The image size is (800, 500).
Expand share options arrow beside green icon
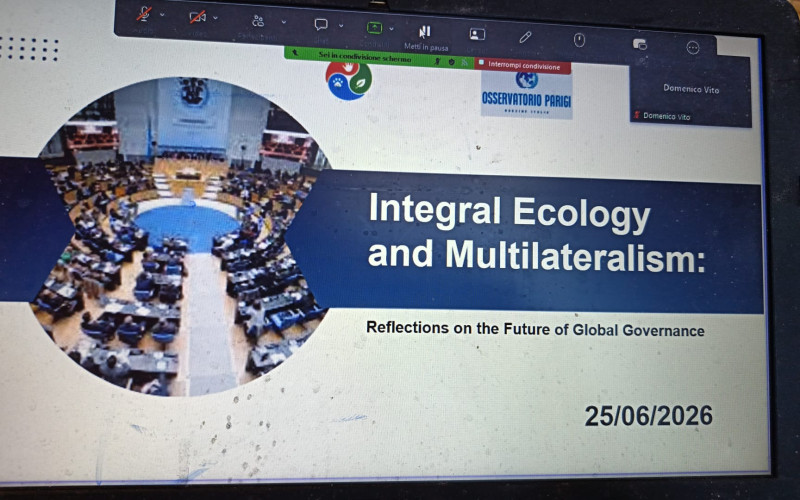tap(392, 29)
